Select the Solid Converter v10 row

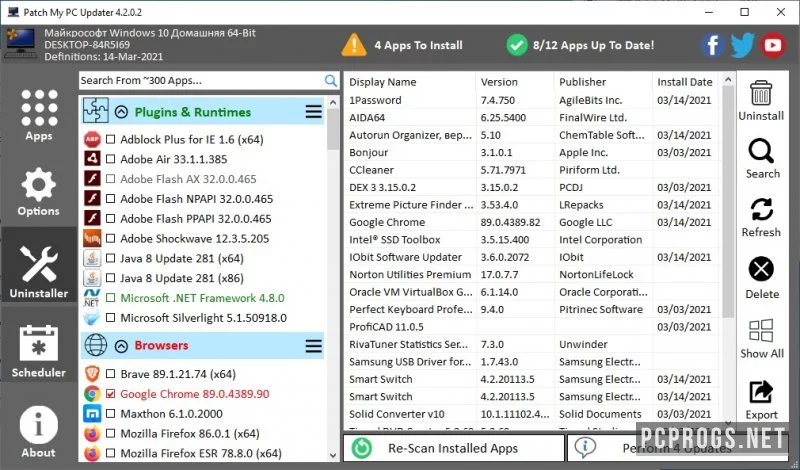click(532, 414)
